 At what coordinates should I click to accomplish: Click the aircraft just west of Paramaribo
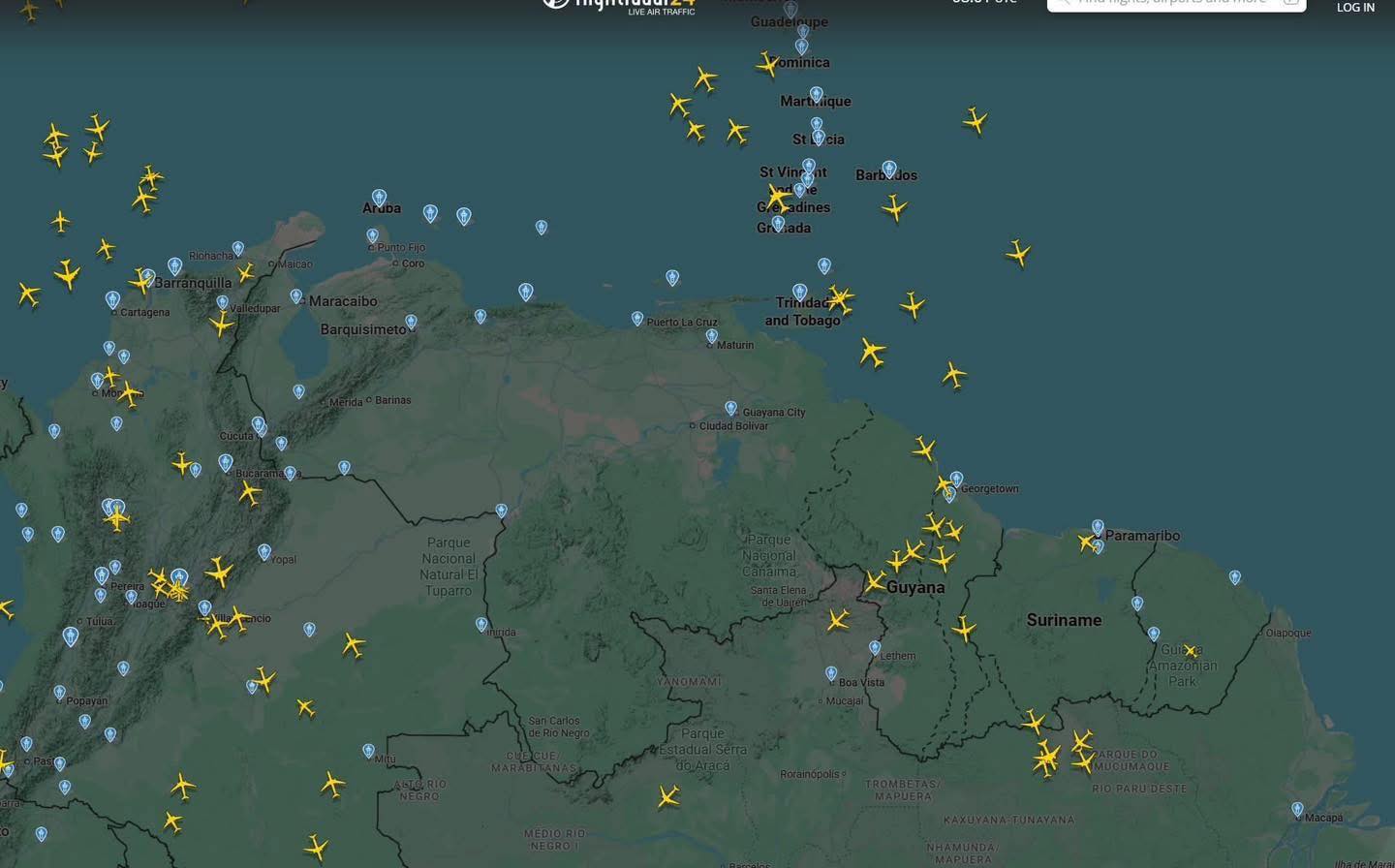(x=1085, y=542)
